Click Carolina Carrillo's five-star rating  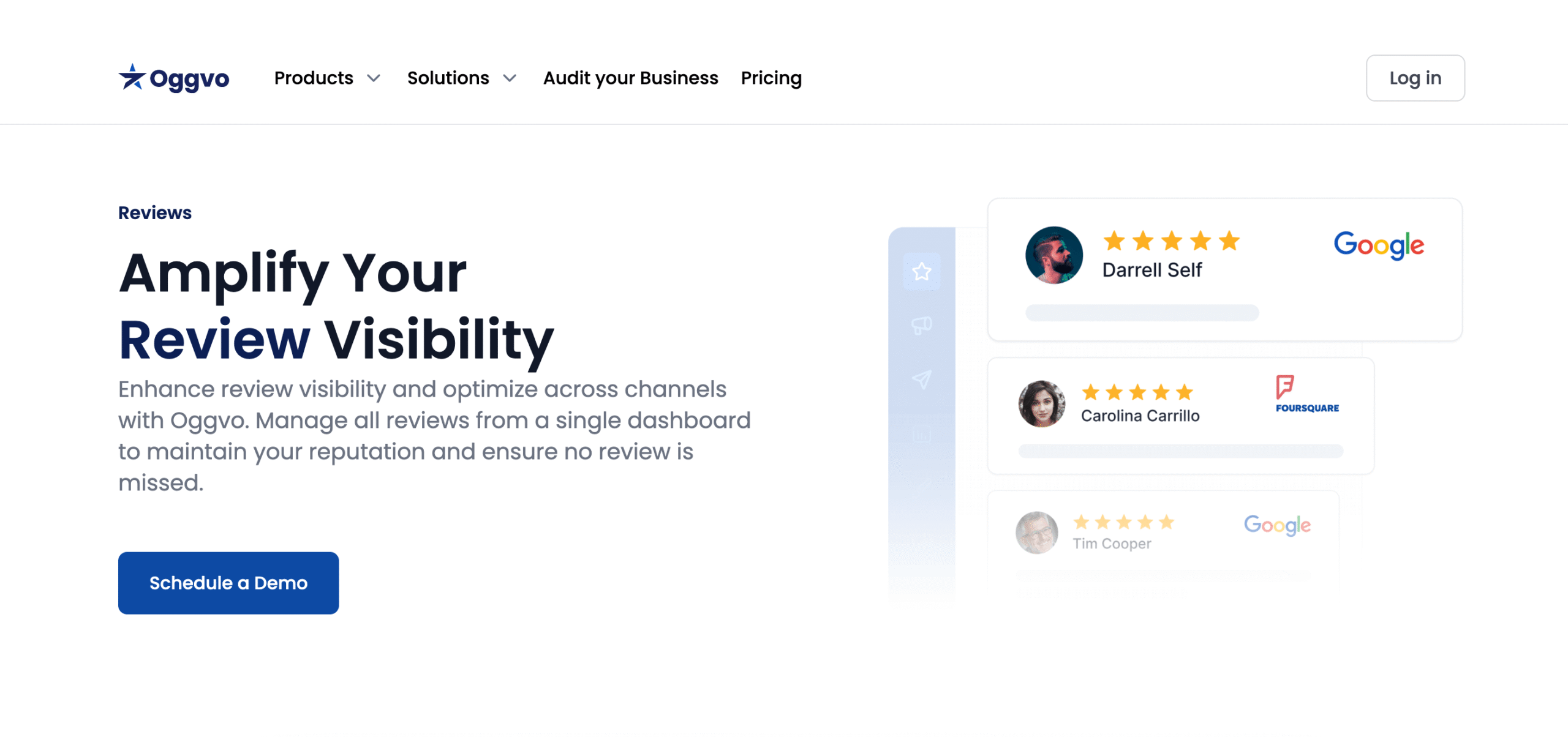[1137, 392]
